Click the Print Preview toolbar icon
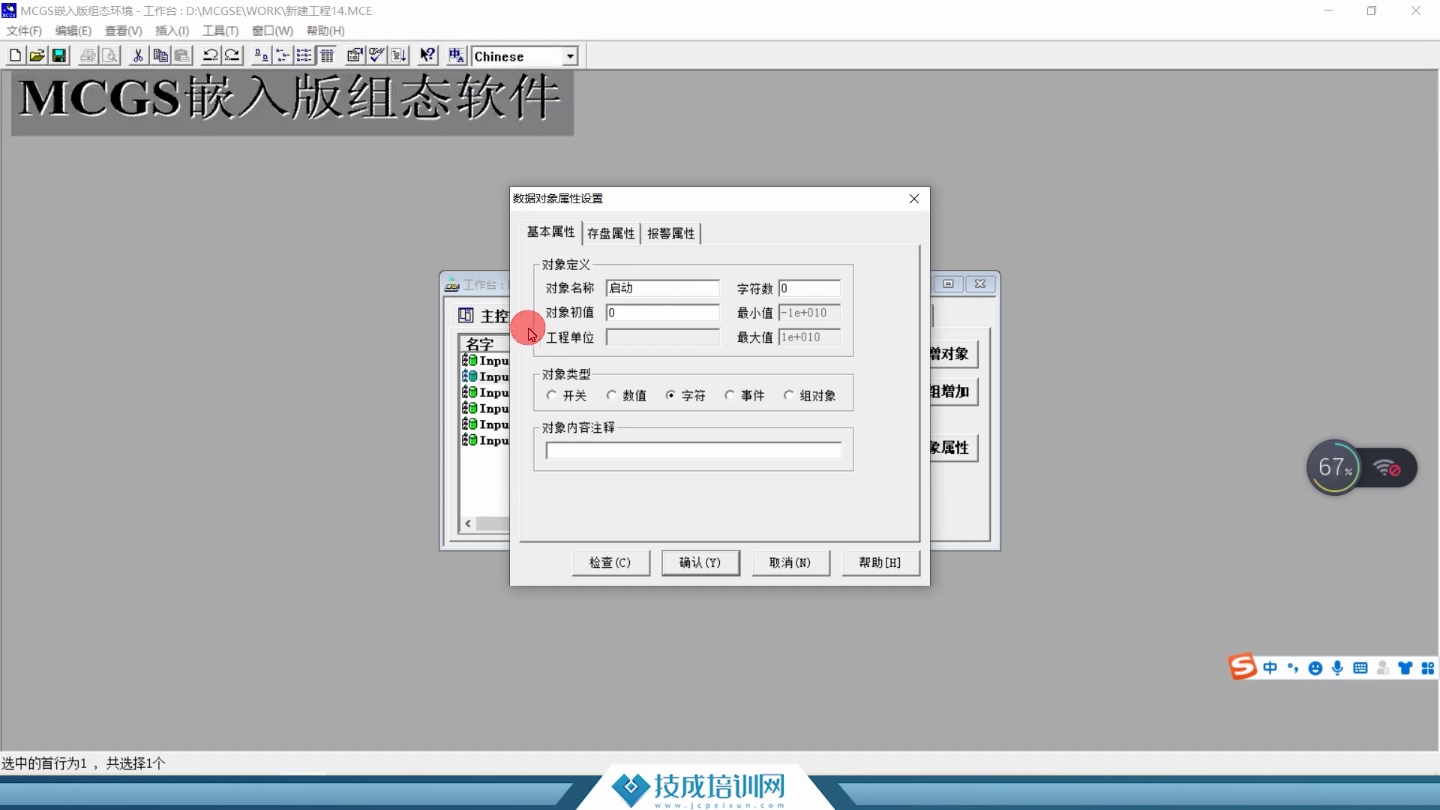 point(110,56)
